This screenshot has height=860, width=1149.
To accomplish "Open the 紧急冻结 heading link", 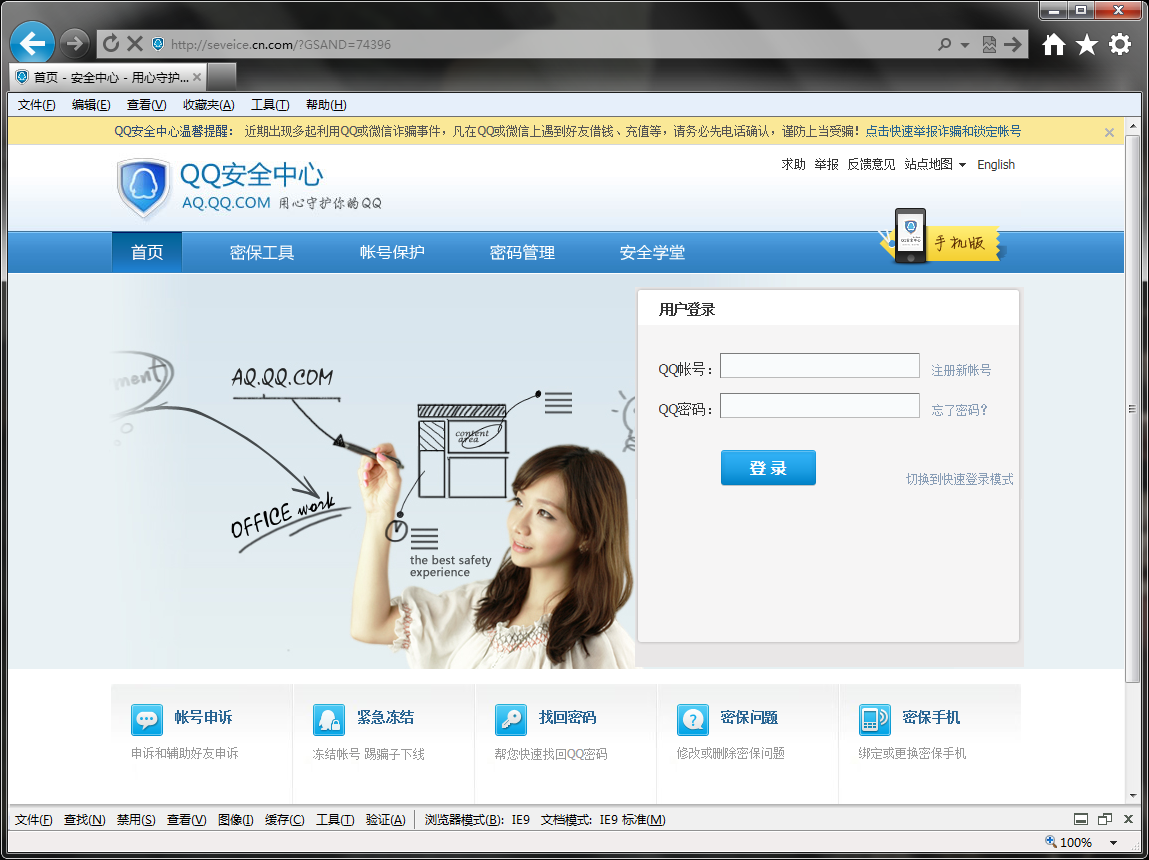I will click(x=385, y=717).
